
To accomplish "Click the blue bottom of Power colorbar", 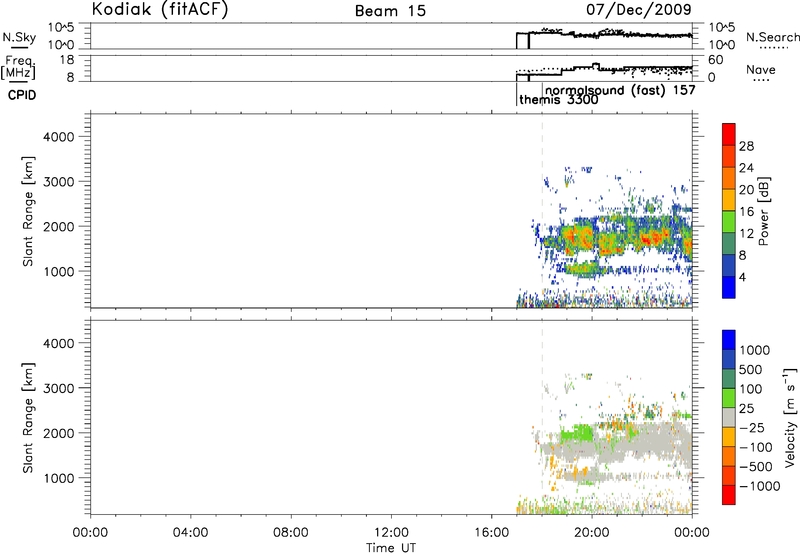I will pyautogui.click(x=729, y=287).
